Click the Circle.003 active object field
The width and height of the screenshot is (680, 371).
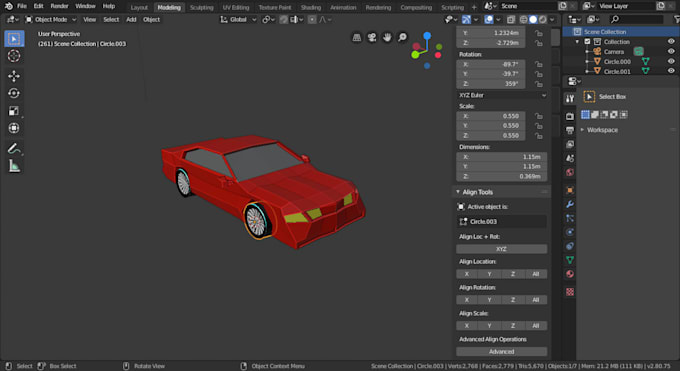pos(502,222)
